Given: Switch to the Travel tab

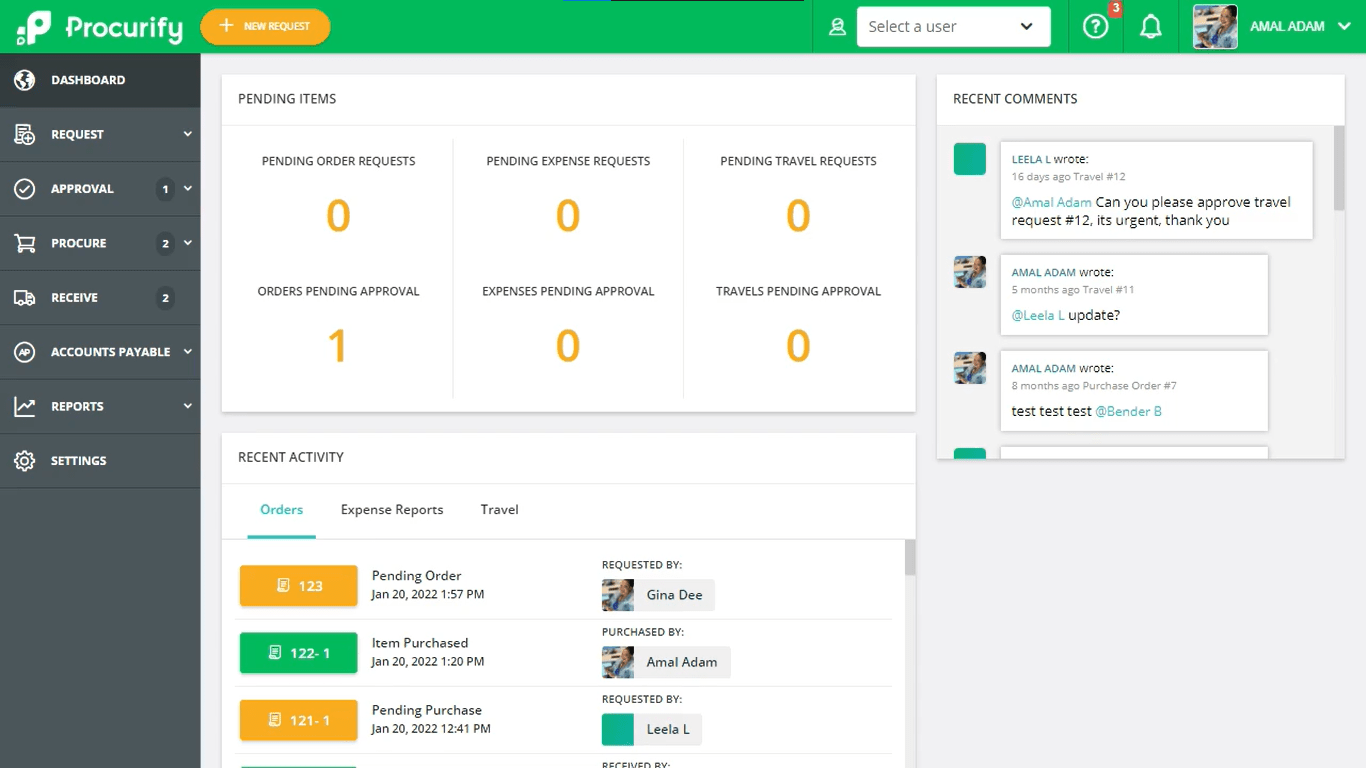Looking at the screenshot, I should [499, 510].
